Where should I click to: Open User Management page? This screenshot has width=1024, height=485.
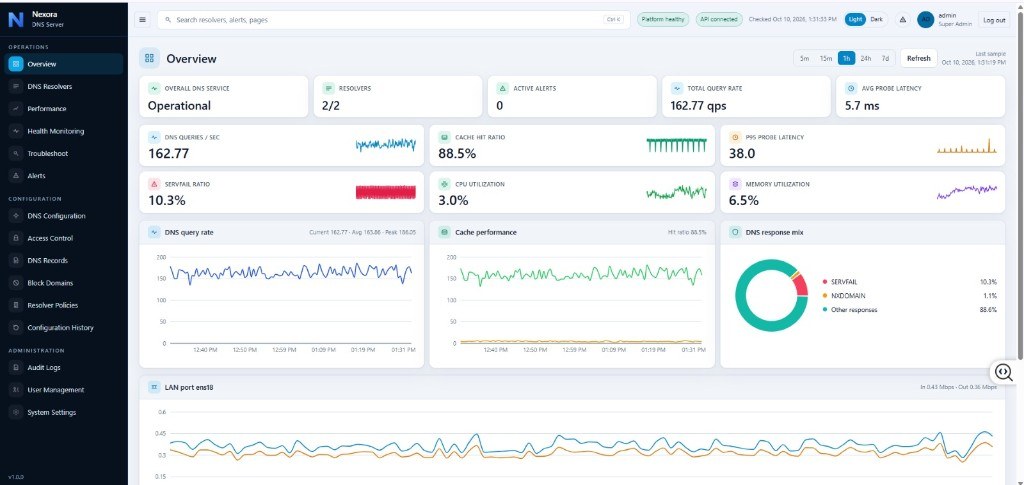click(64, 390)
